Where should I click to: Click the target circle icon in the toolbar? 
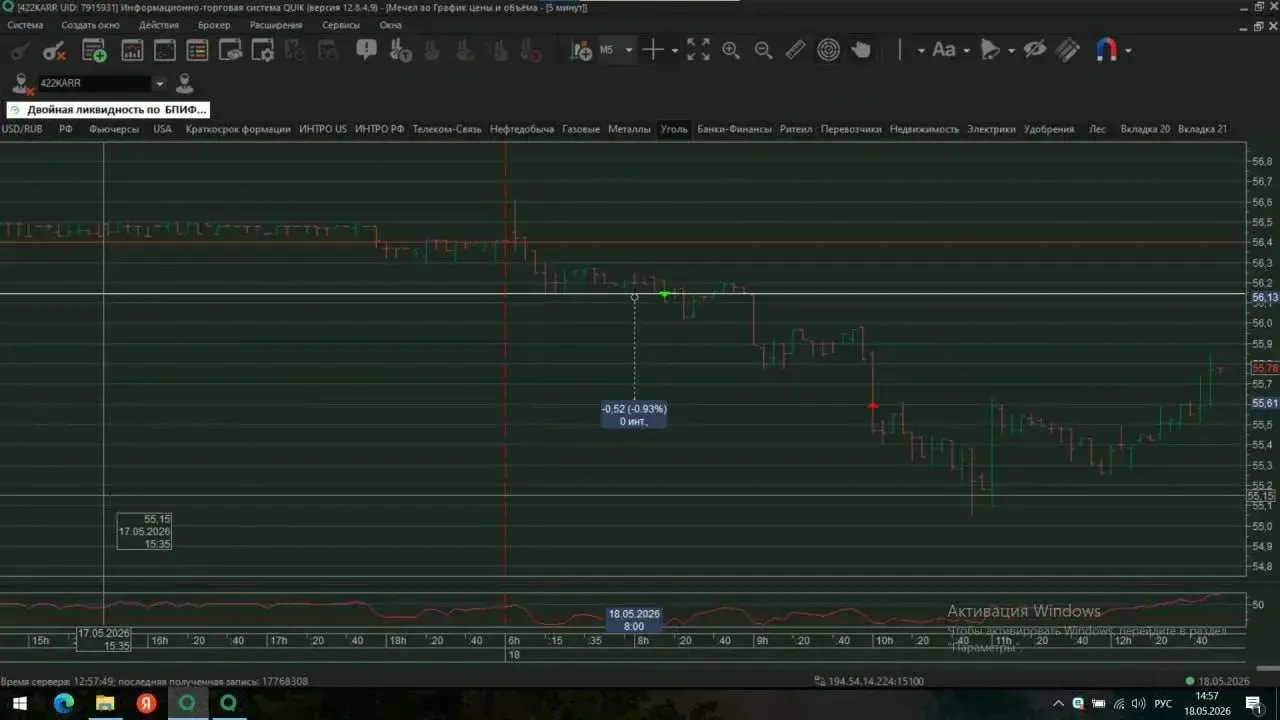tap(828, 50)
